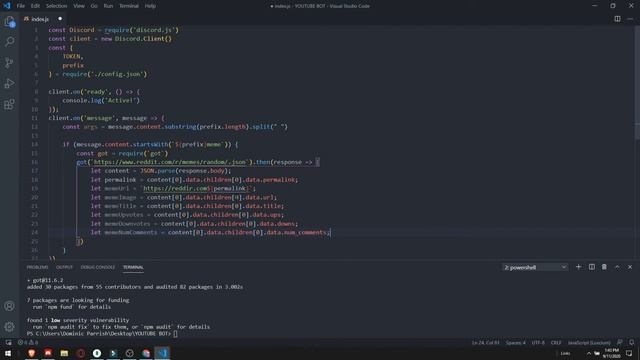The image size is (640, 360).
Task: Switch to the DEBUG CONSOLE tab
Action: pyautogui.click(x=98, y=267)
